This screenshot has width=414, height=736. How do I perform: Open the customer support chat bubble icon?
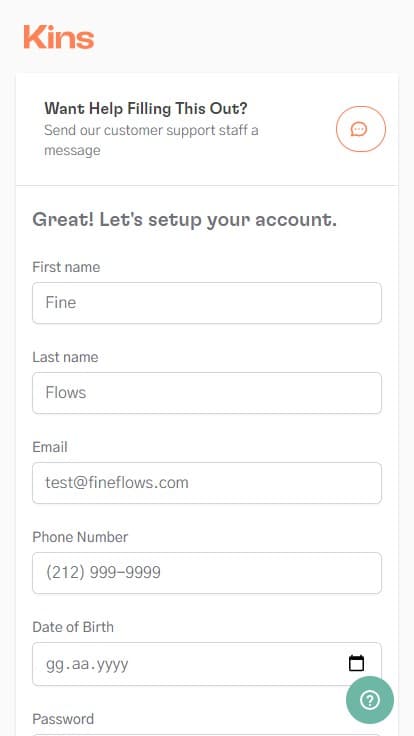[x=360, y=129]
